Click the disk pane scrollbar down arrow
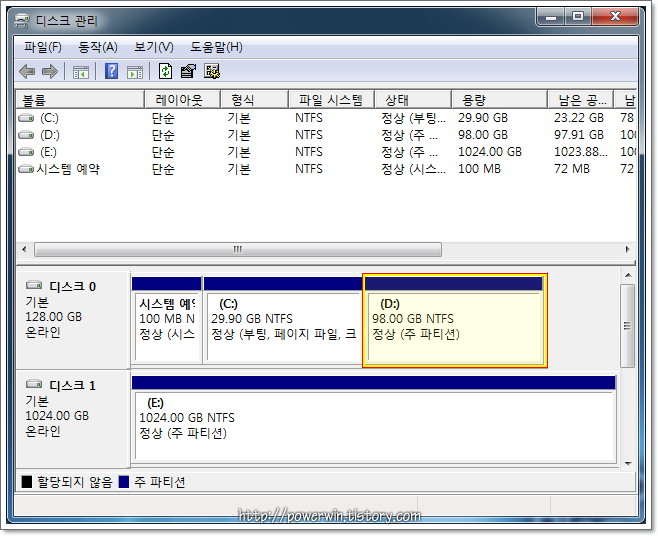Viewport: 658px width, 536px height. pos(628,463)
